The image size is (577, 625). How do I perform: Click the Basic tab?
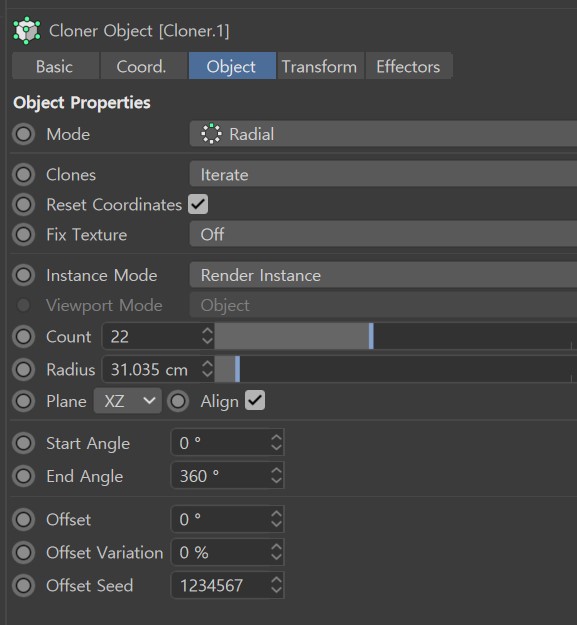point(55,66)
